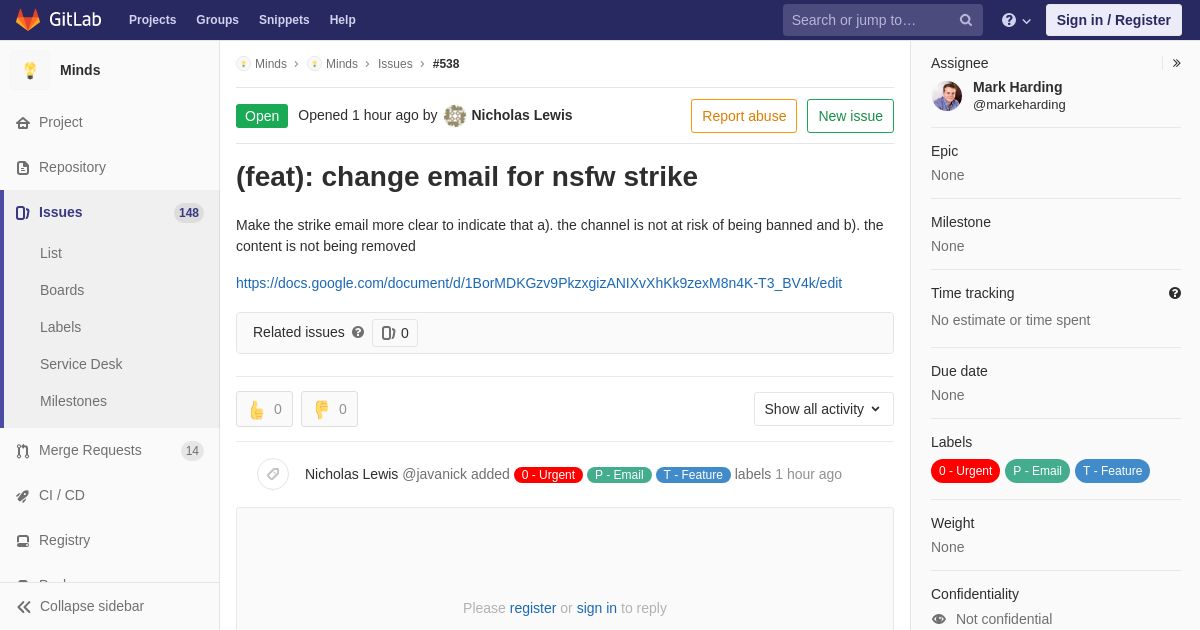Viewport: 1200px width, 630px height.
Task: Click the Report abuse button
Action: (x=744, y=116)
